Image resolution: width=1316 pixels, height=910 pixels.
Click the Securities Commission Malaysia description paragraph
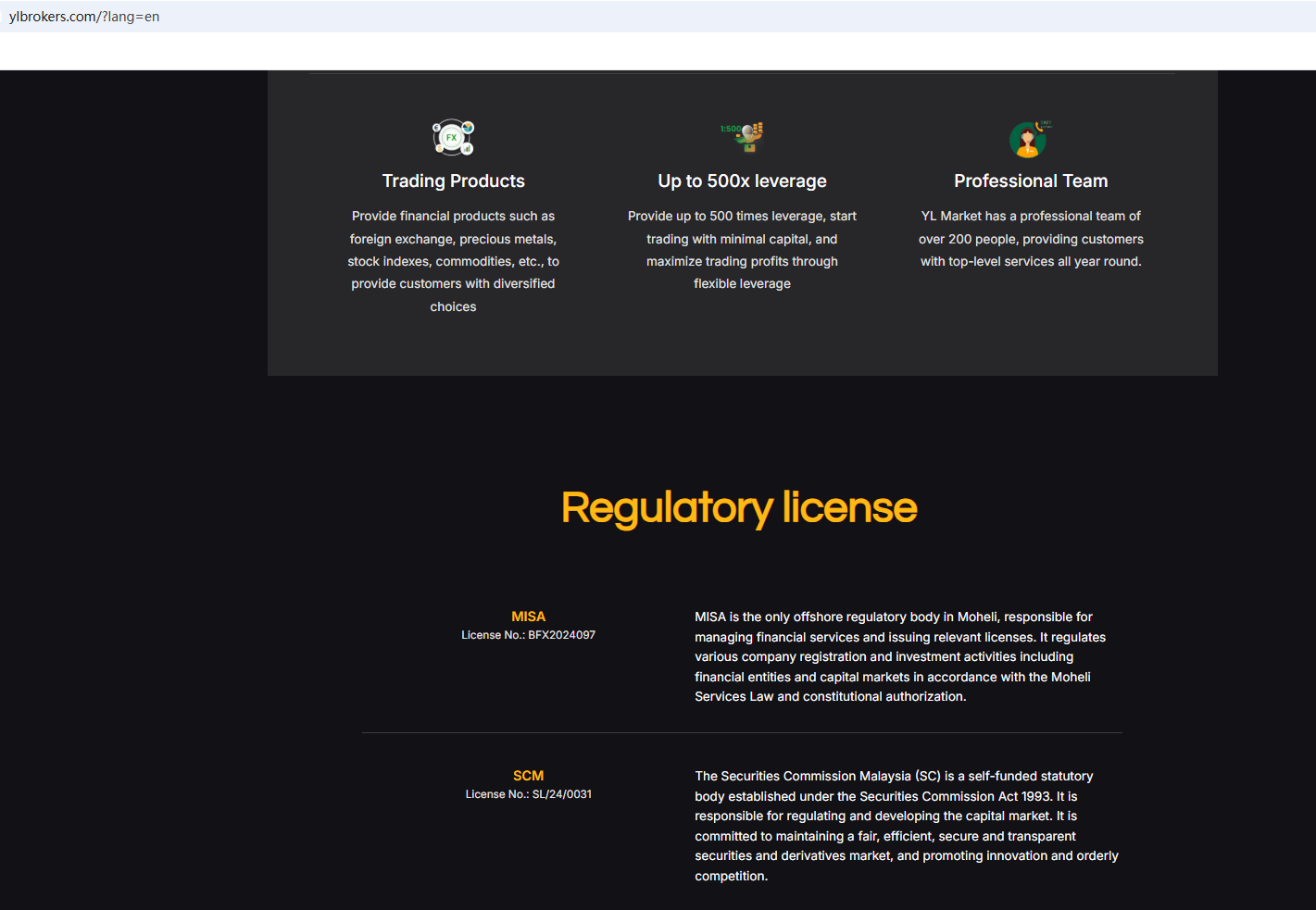[x=907, y=826]
